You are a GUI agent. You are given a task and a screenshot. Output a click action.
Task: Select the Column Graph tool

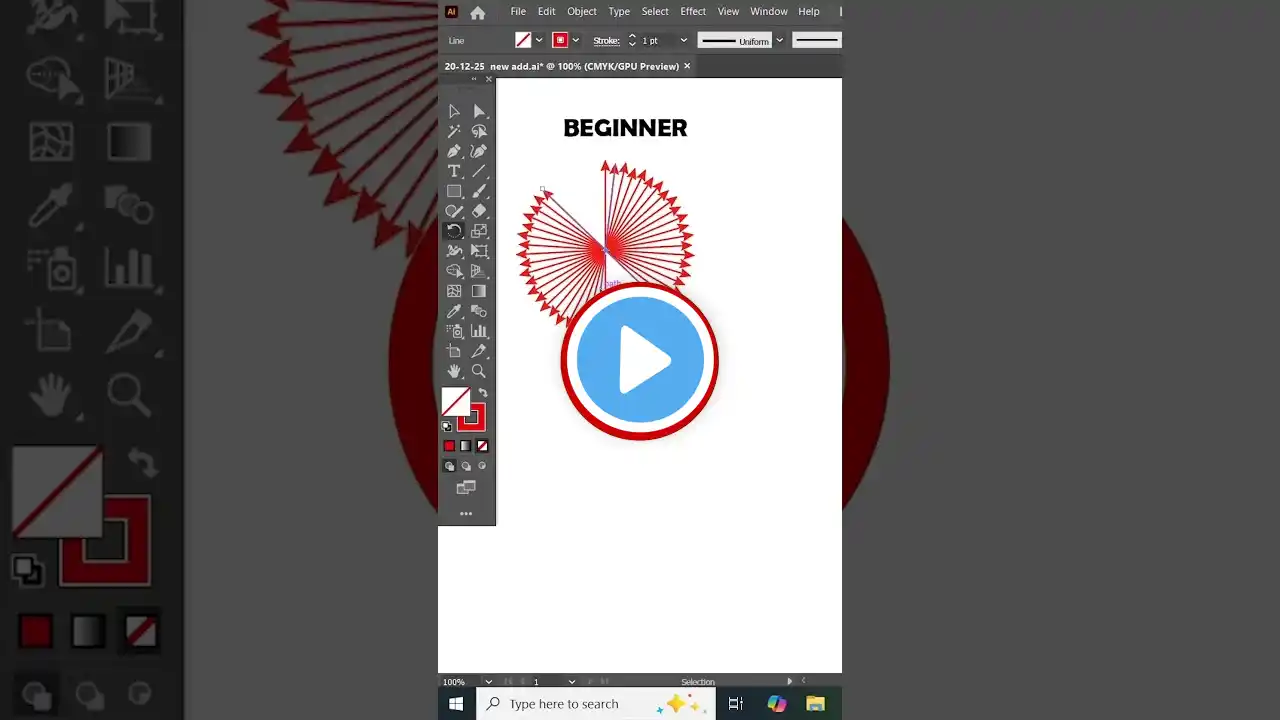click(479, 331)
